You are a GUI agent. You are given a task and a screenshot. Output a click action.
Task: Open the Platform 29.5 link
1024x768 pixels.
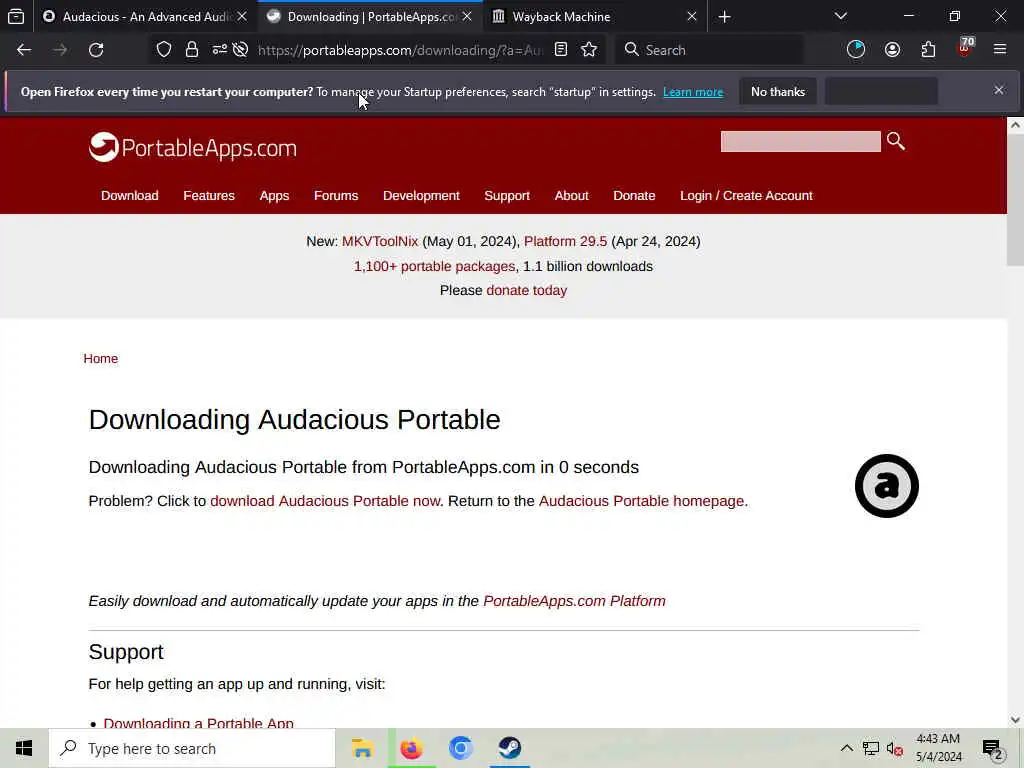click(x=566, y=241)
